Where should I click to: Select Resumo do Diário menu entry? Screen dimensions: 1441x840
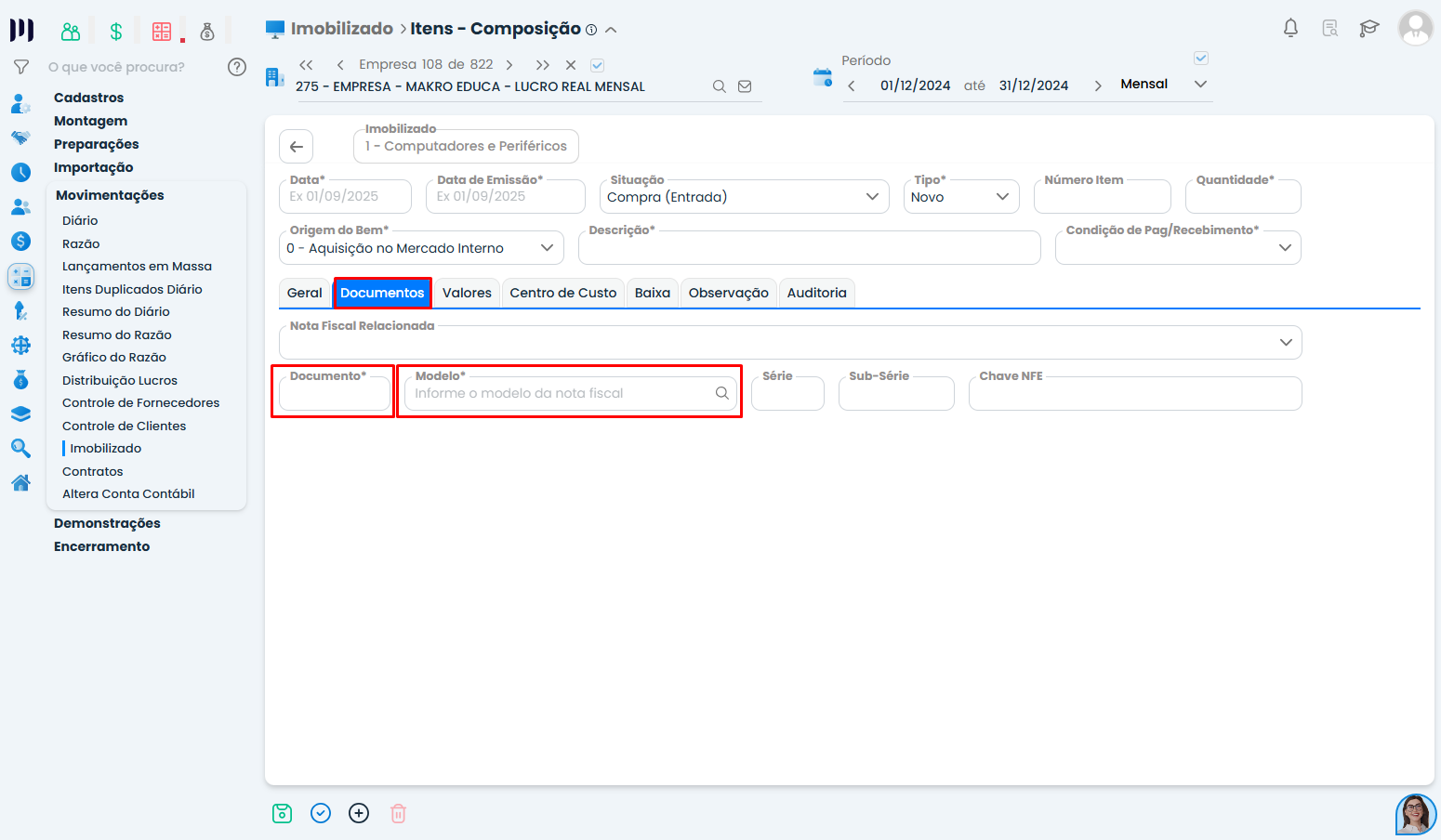116,312
